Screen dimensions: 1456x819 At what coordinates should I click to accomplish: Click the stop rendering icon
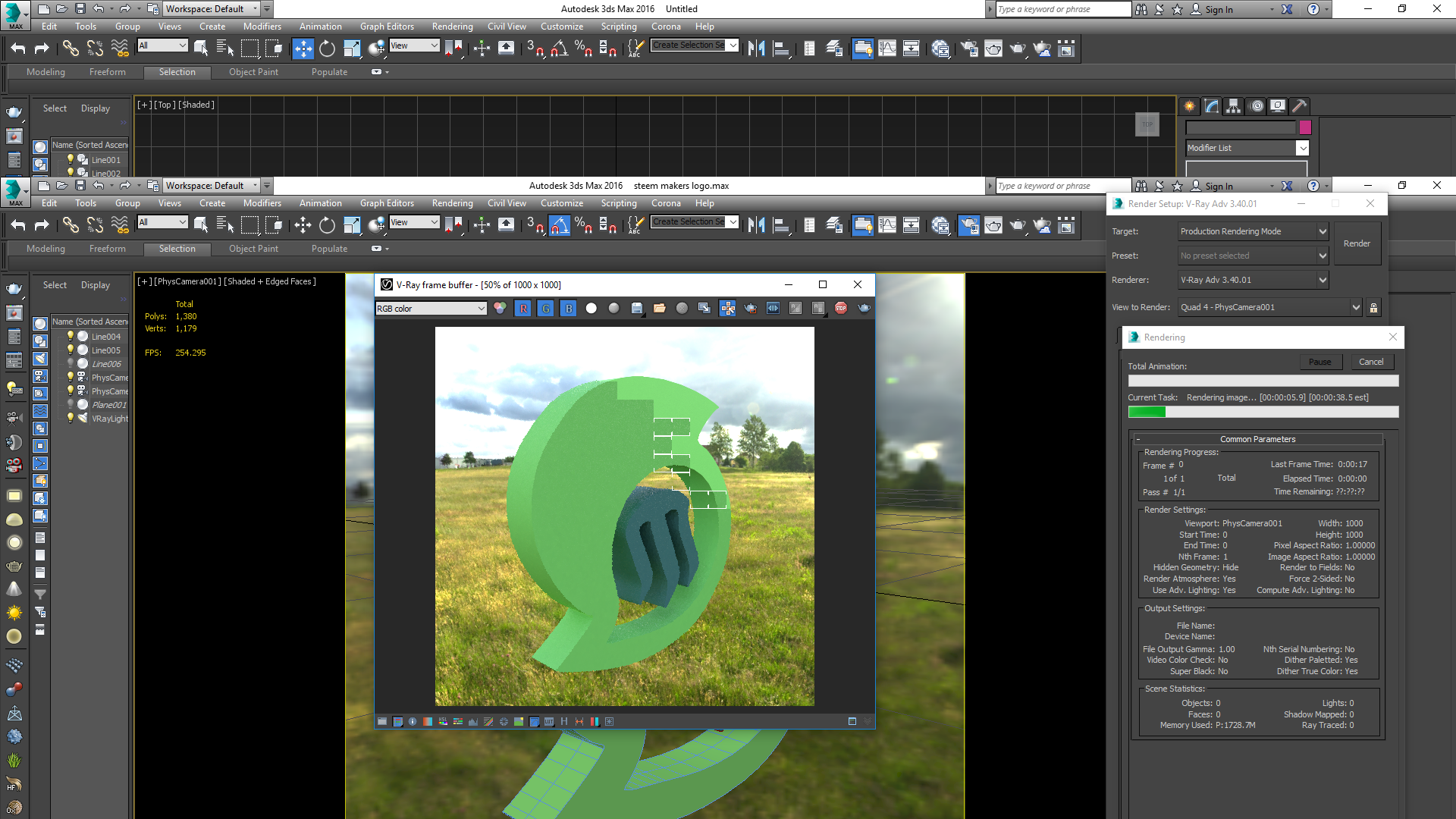(841, 309)
